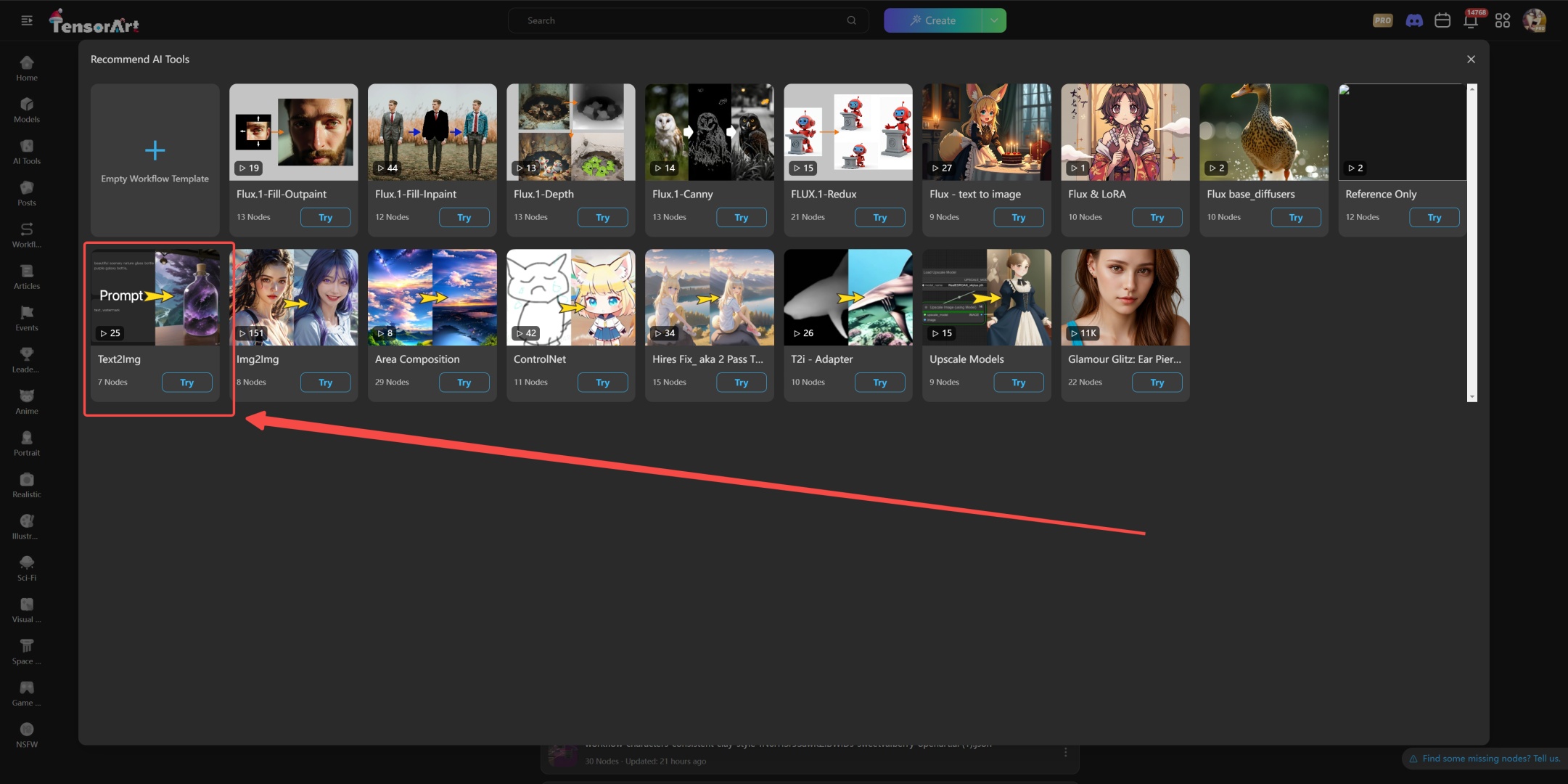1568x784 pixels.
Task: Open Home in the left sidebar
Action: [x=27, y=68]
